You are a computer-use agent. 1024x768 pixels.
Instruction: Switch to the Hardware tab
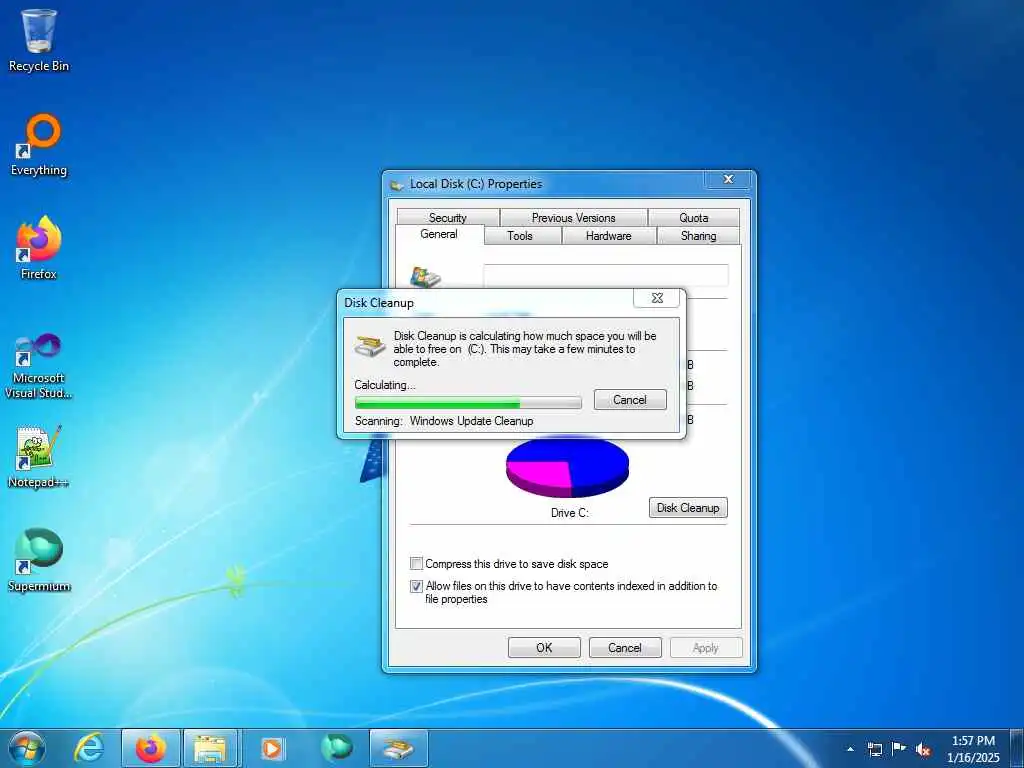click(609, 236)
